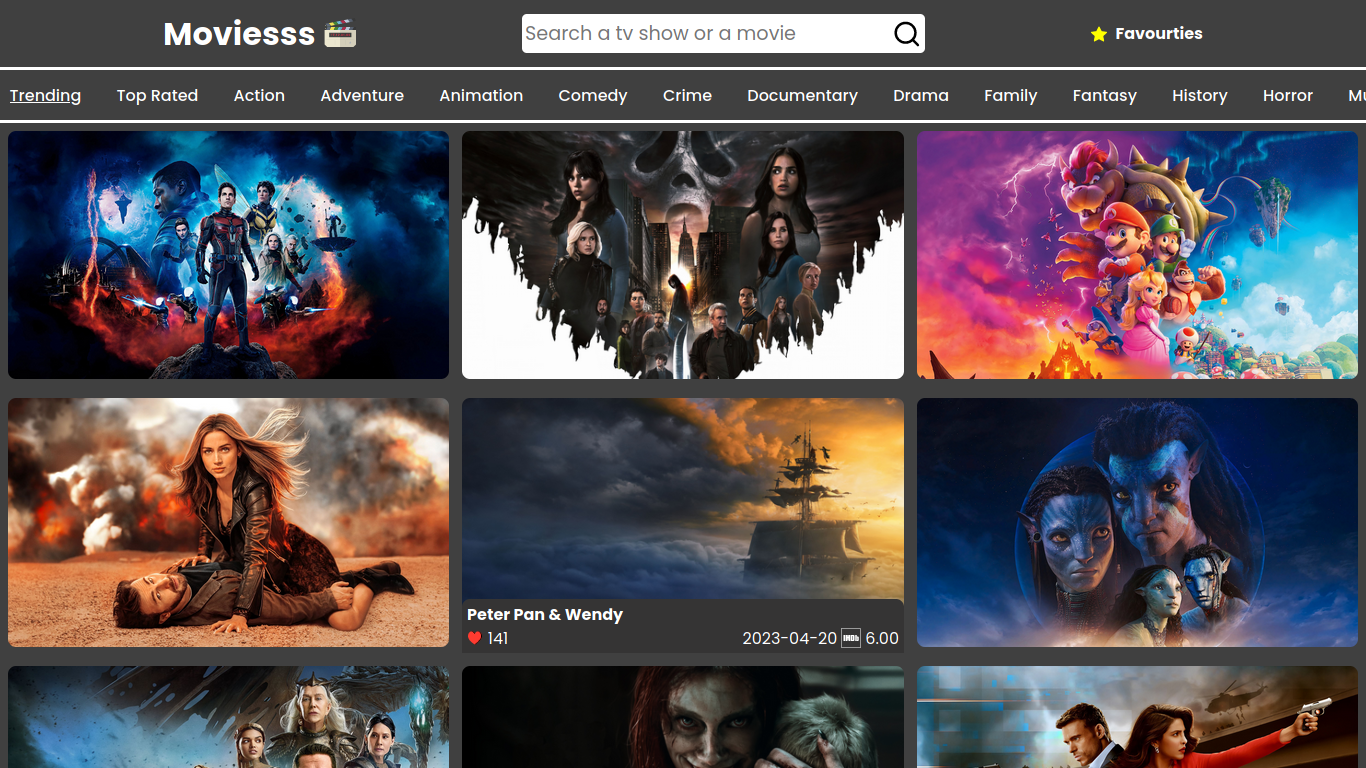Click the search magnifier icon
Screen dimensions: 1366x768
(906, 34)
